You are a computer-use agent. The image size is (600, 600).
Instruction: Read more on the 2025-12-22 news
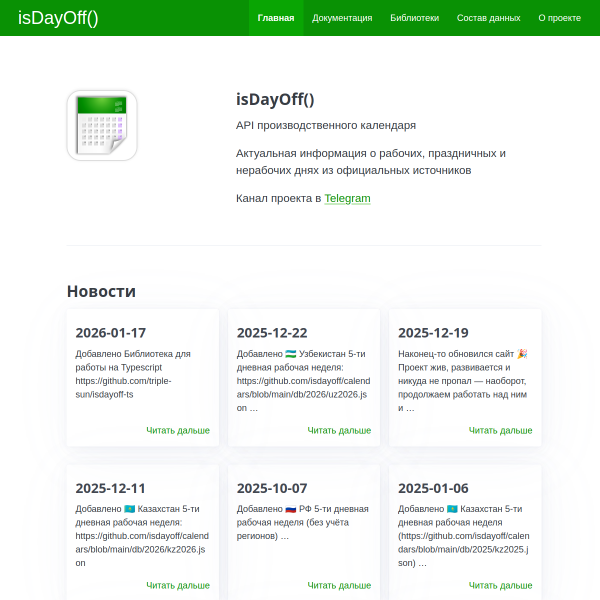point(339,430)
